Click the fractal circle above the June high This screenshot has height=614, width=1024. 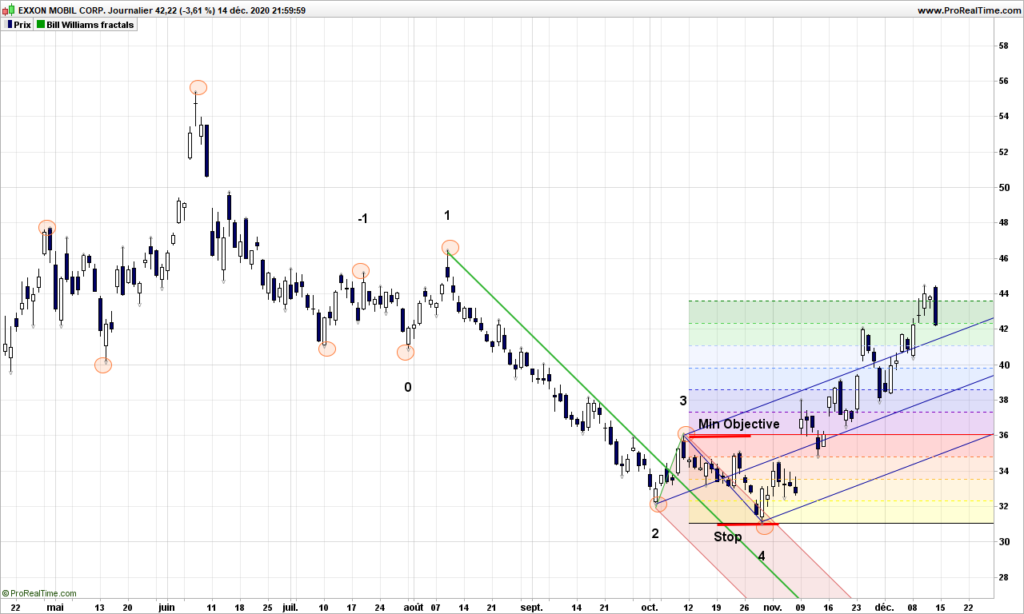click(199, 88)
